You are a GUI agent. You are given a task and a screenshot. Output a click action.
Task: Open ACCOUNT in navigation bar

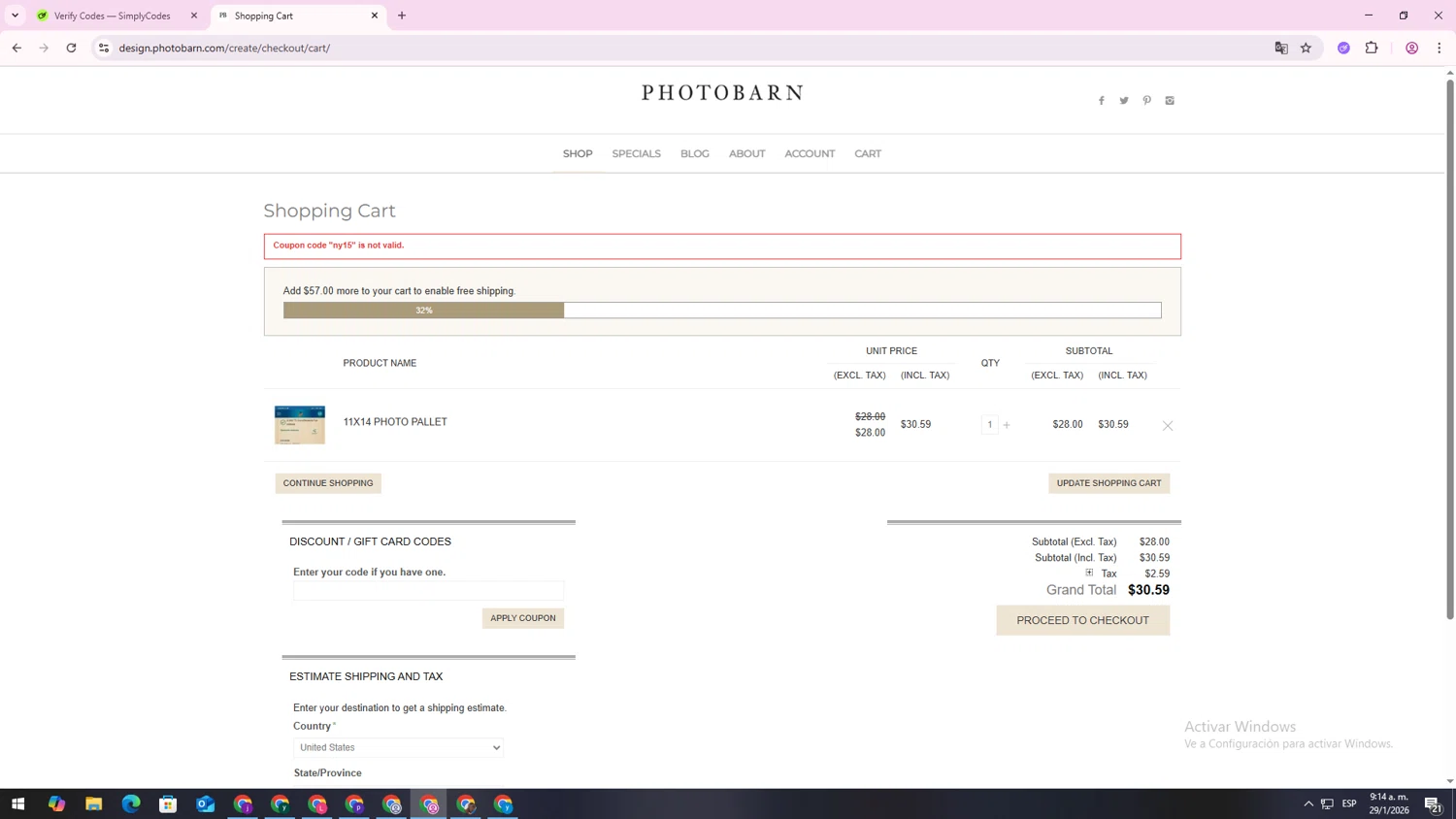click(x=810, y=153)
